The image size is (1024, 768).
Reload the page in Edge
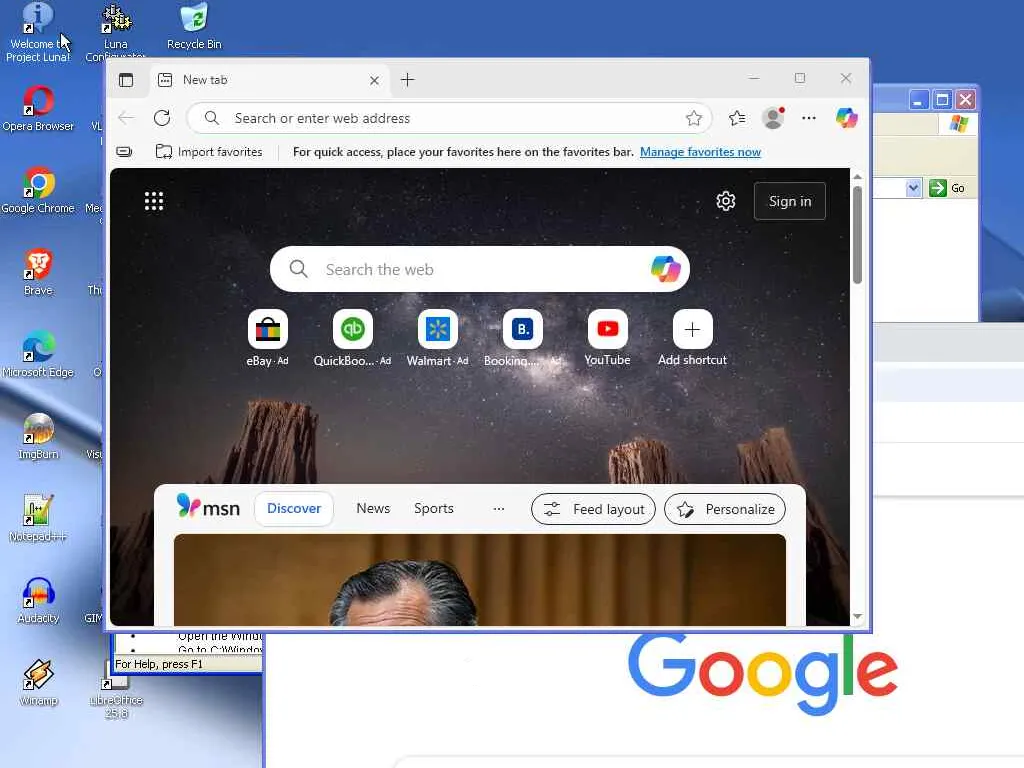click(x=162, y=118)
